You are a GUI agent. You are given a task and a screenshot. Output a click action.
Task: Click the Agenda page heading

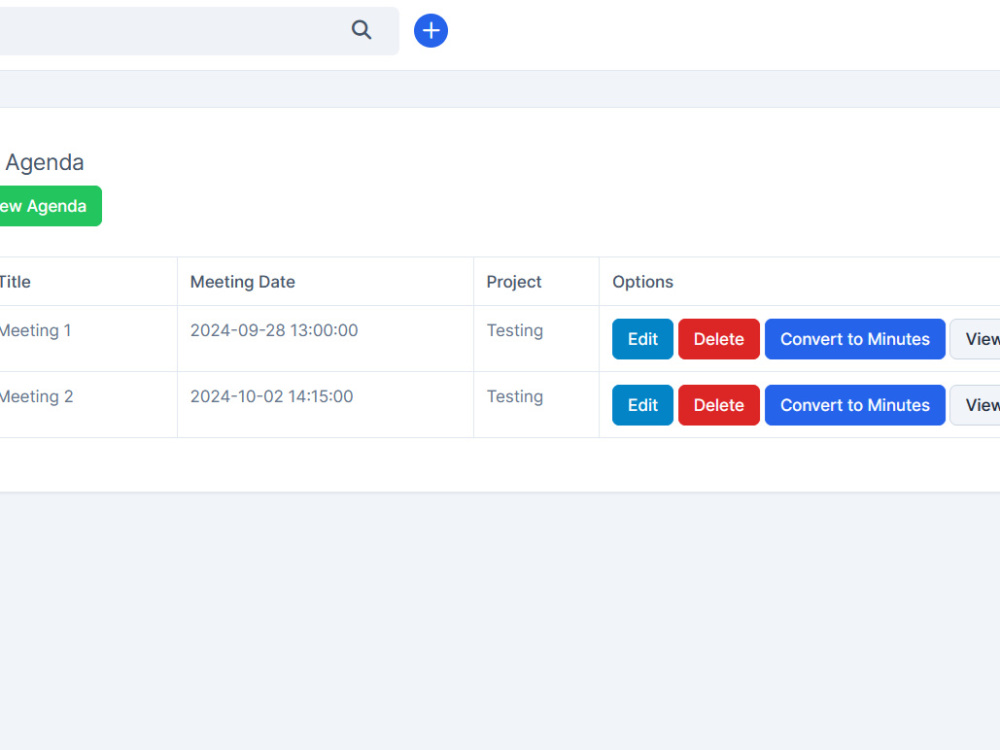coord(45,163)
